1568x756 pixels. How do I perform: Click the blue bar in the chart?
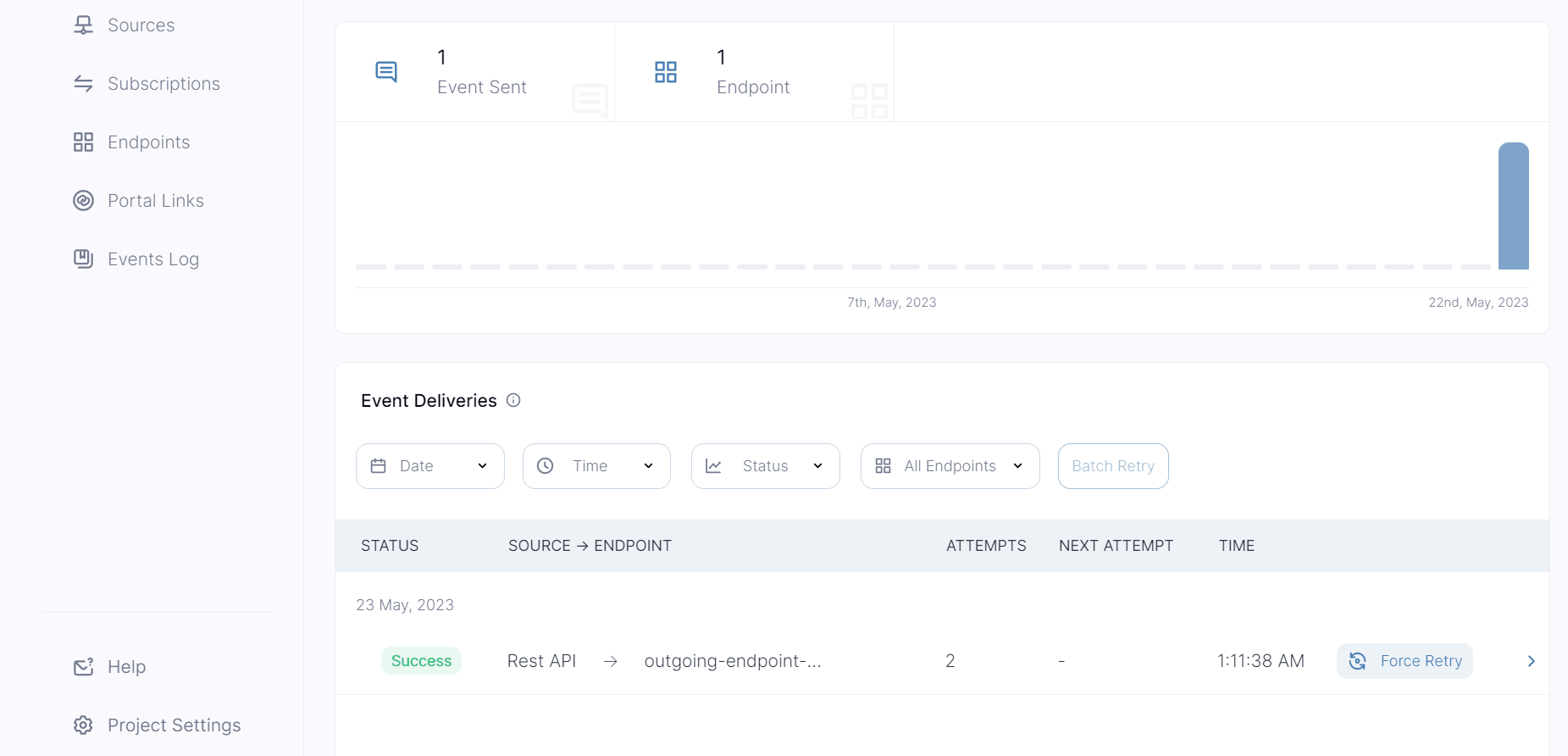[1513, 206]
